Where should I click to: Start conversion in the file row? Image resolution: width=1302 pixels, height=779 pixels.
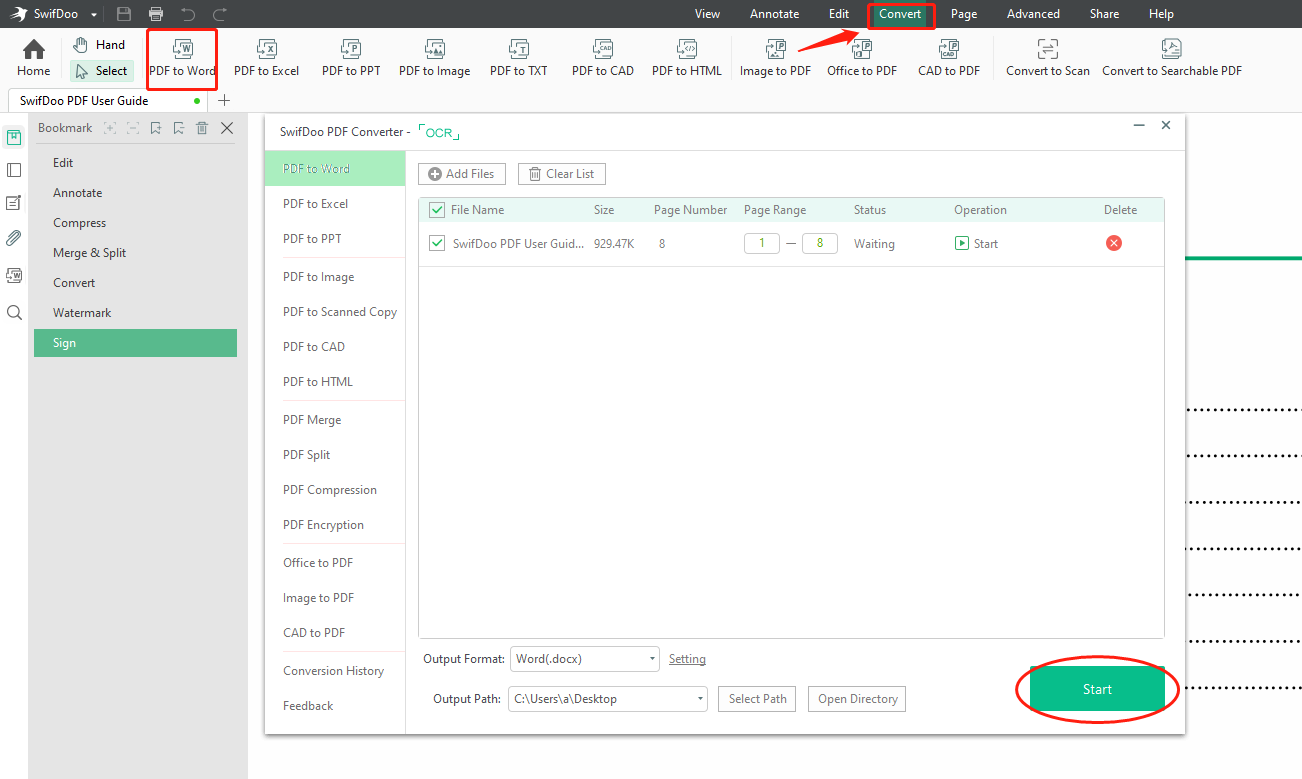976,243
